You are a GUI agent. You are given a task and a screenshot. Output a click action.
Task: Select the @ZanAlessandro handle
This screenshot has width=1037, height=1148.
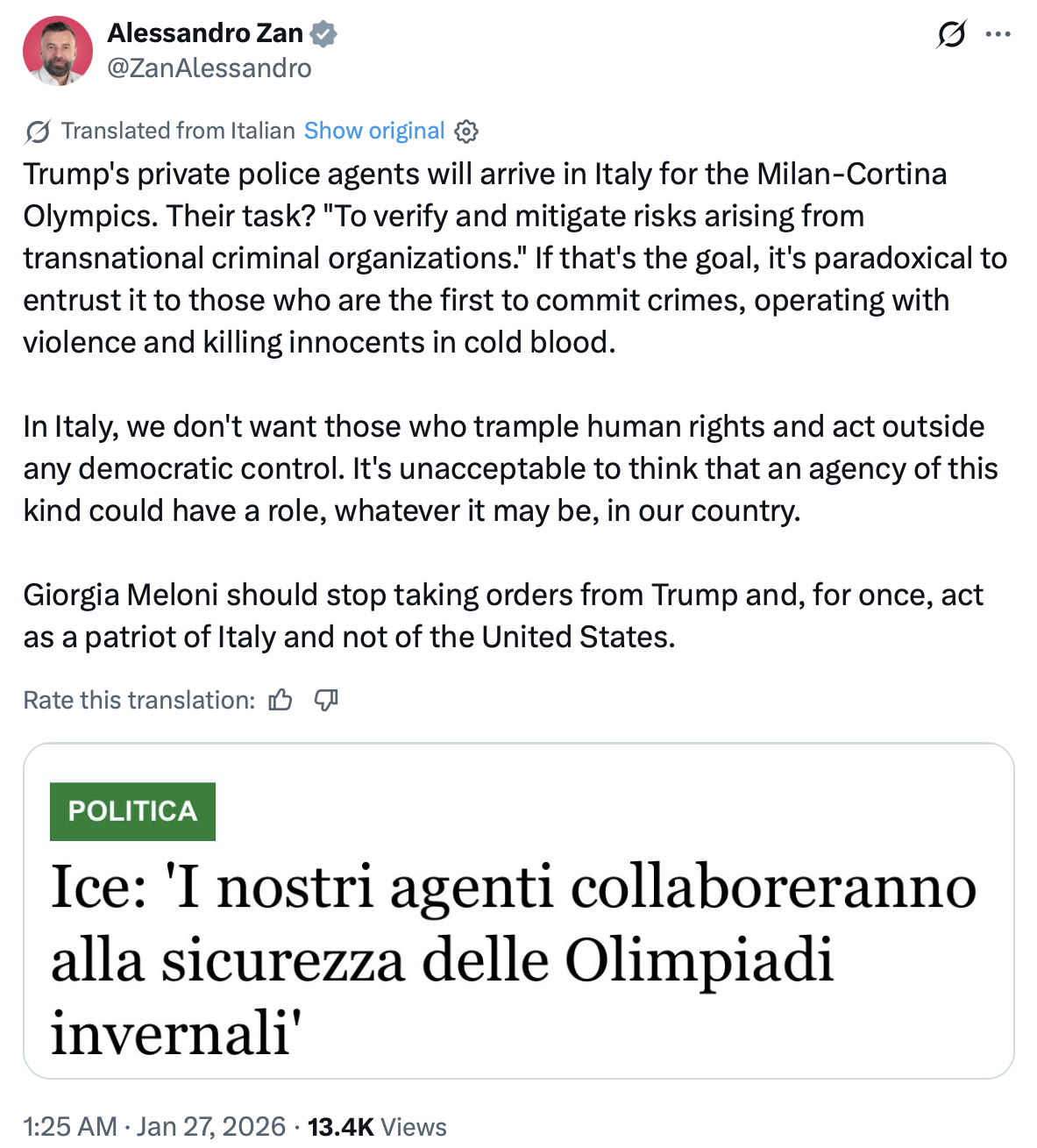(209, 68)
